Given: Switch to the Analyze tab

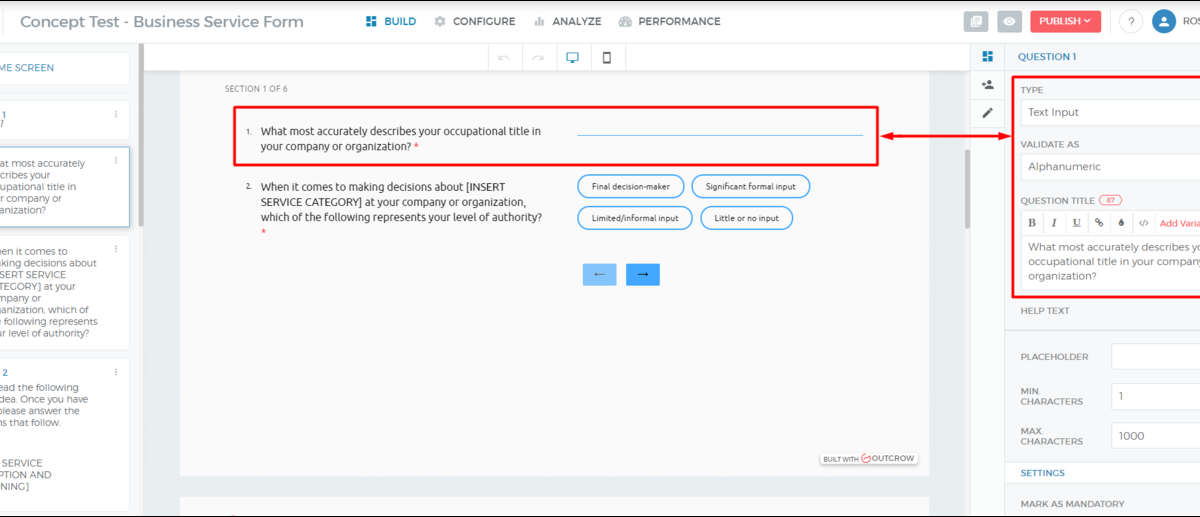Looking at the screenshot, I should coord(568,21).
